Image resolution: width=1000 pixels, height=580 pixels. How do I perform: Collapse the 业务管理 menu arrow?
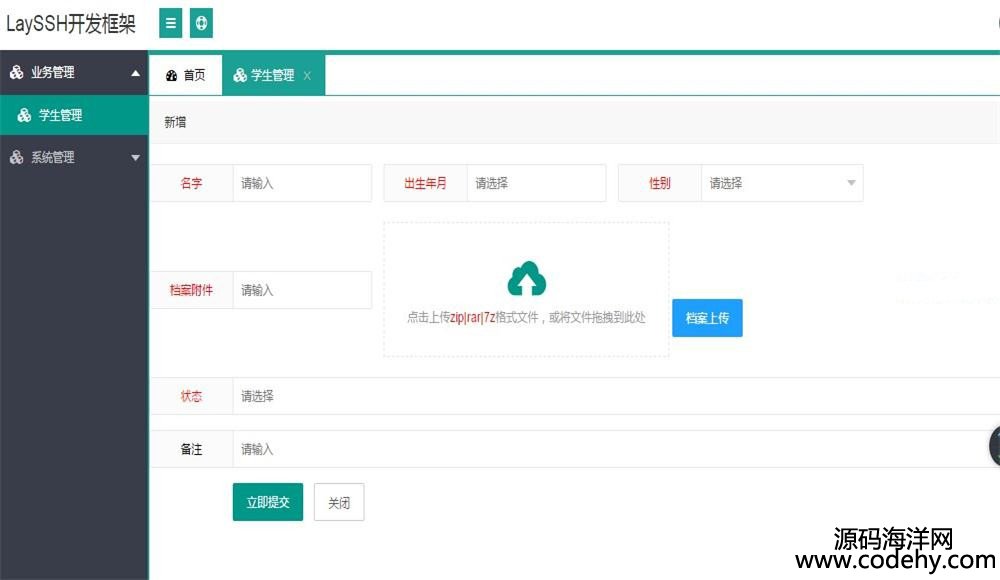135,73
